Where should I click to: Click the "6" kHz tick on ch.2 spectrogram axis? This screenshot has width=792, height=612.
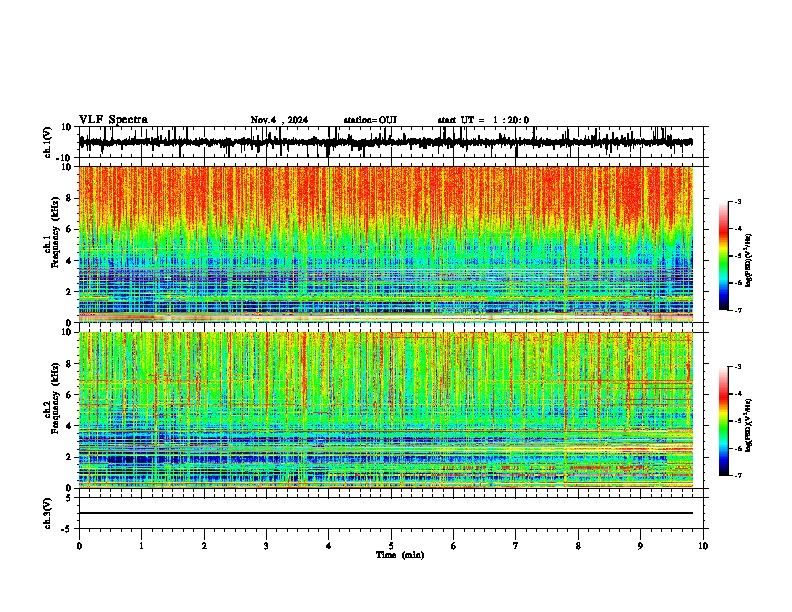coord(69,395)
